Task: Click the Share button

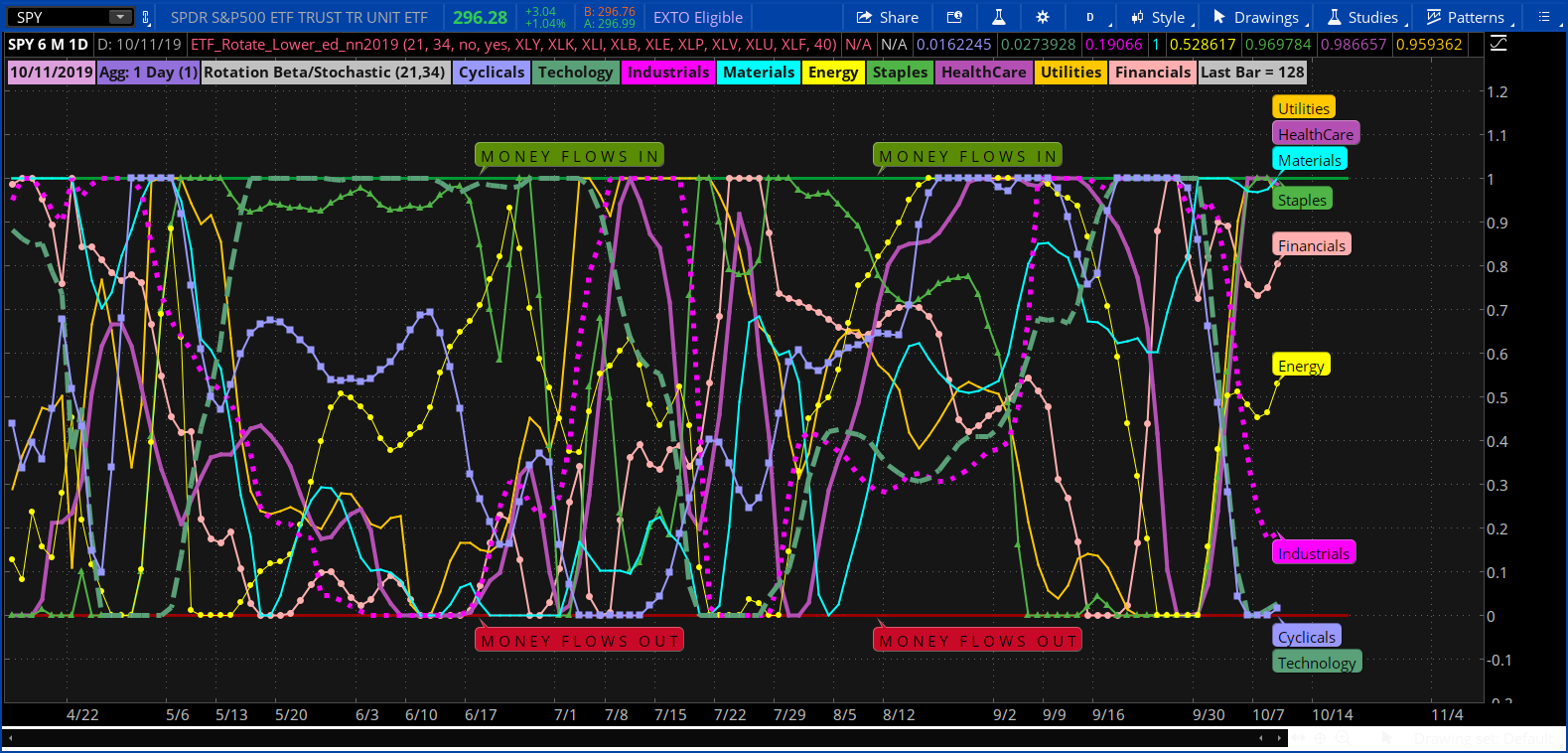Action: pyautogui.click(x=887, y=17)
